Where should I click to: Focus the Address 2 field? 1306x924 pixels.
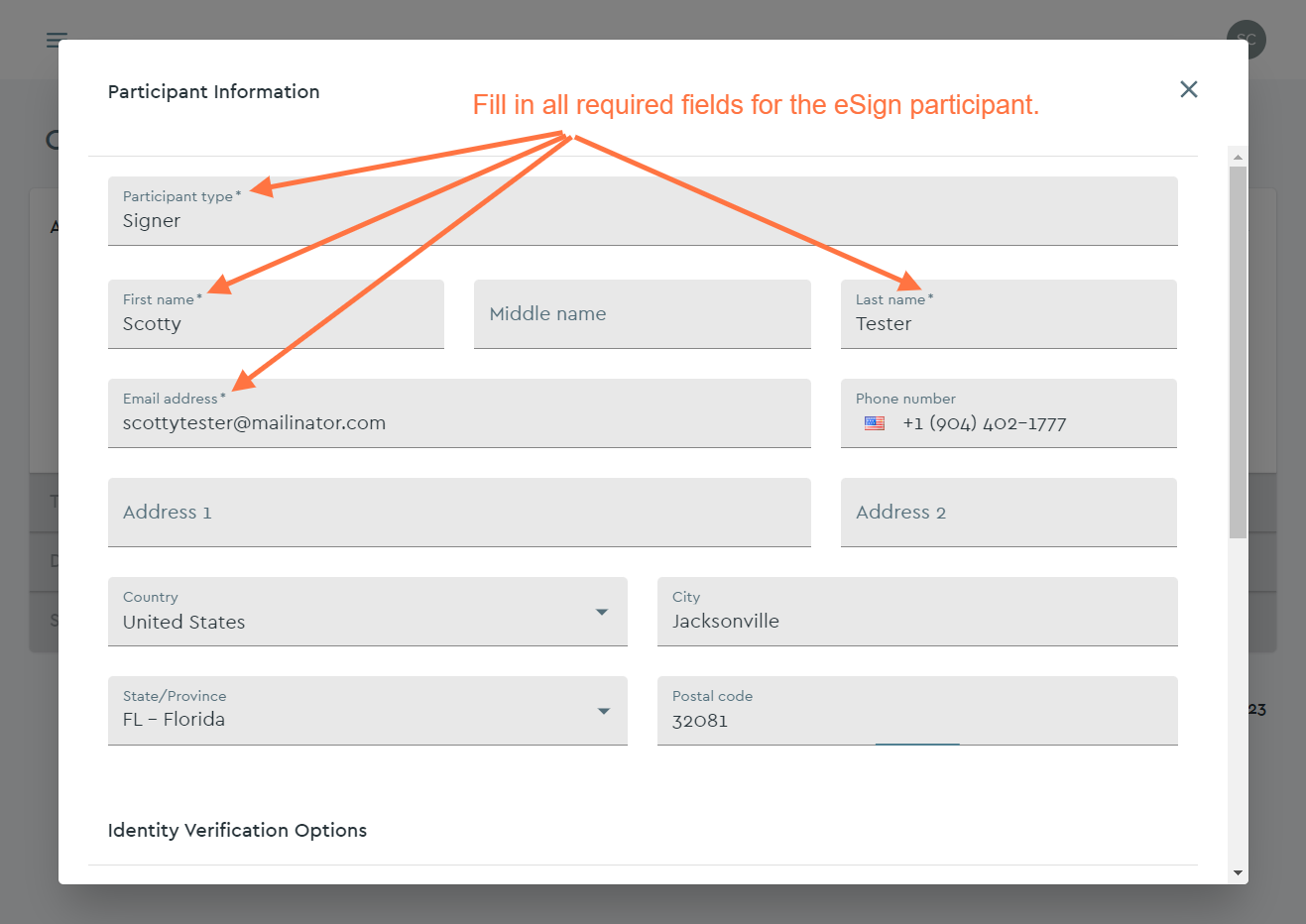1009,513
